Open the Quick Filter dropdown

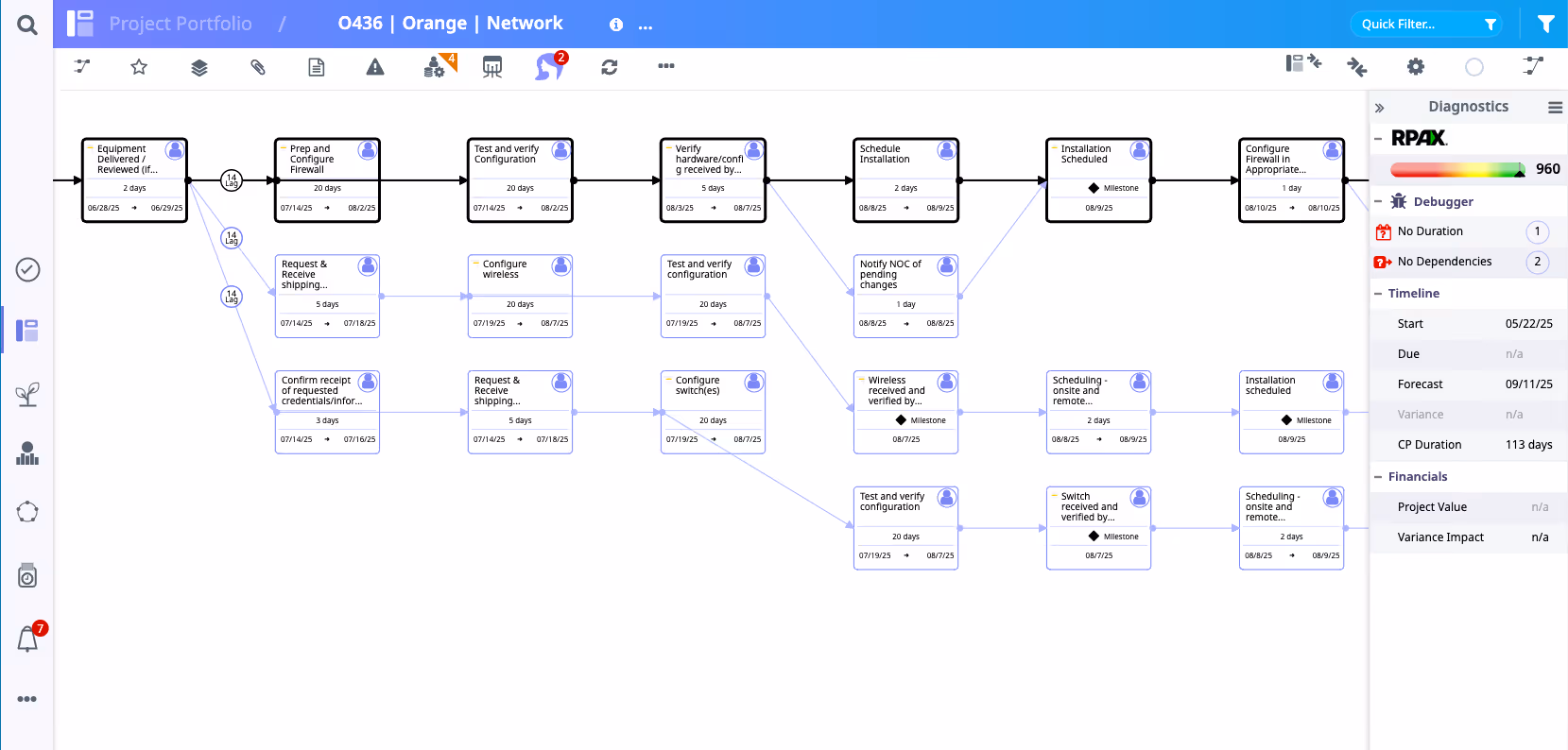[x=1426, y=25]
